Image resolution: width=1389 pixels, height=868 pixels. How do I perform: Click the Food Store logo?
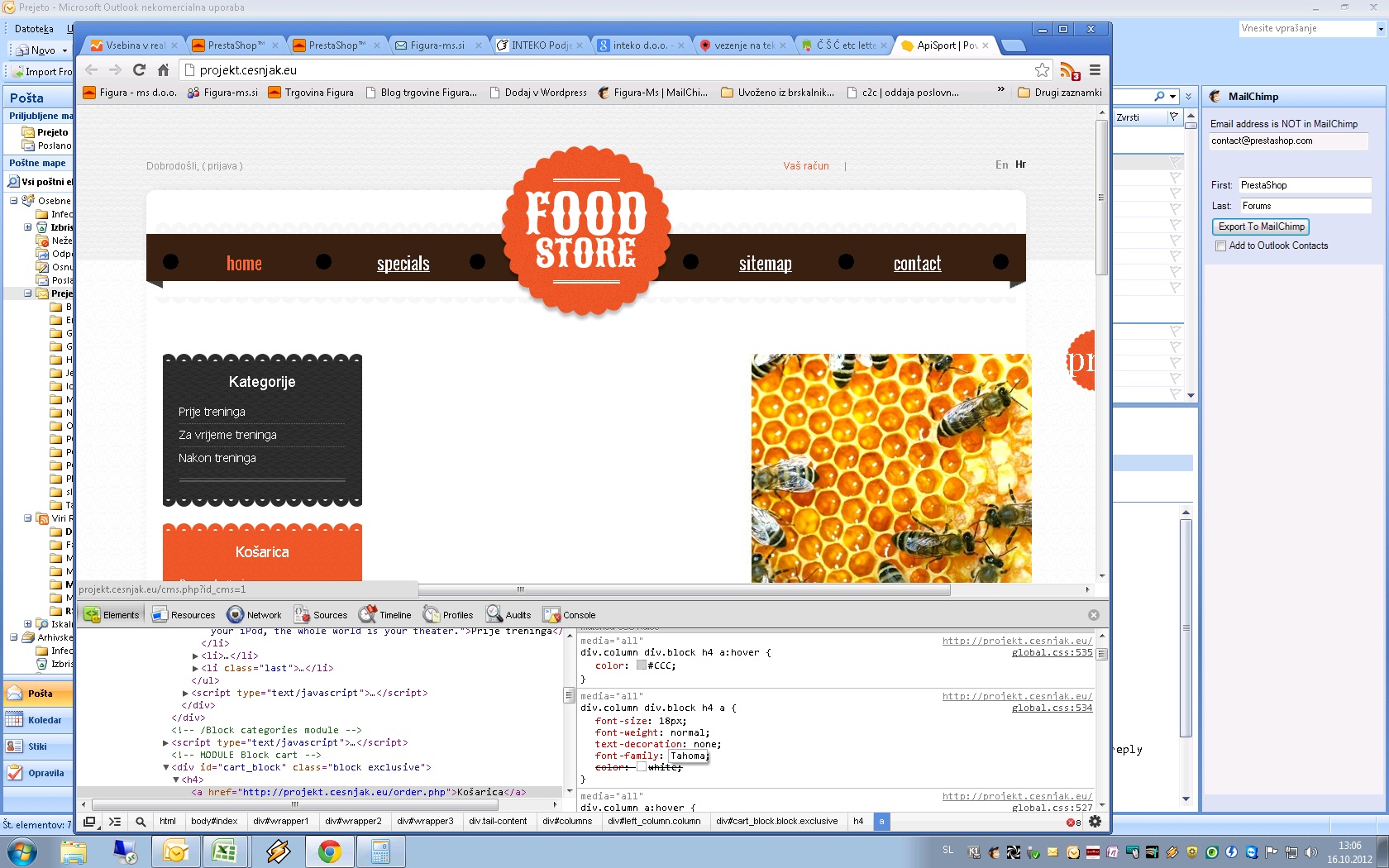click(x=586, y=231)
